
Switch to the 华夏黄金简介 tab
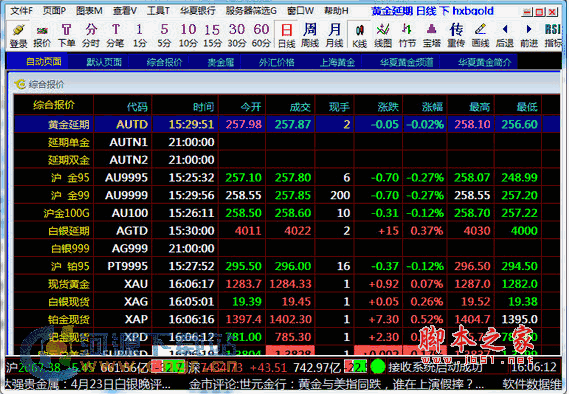pyautogui.click(x=484, y=62)
